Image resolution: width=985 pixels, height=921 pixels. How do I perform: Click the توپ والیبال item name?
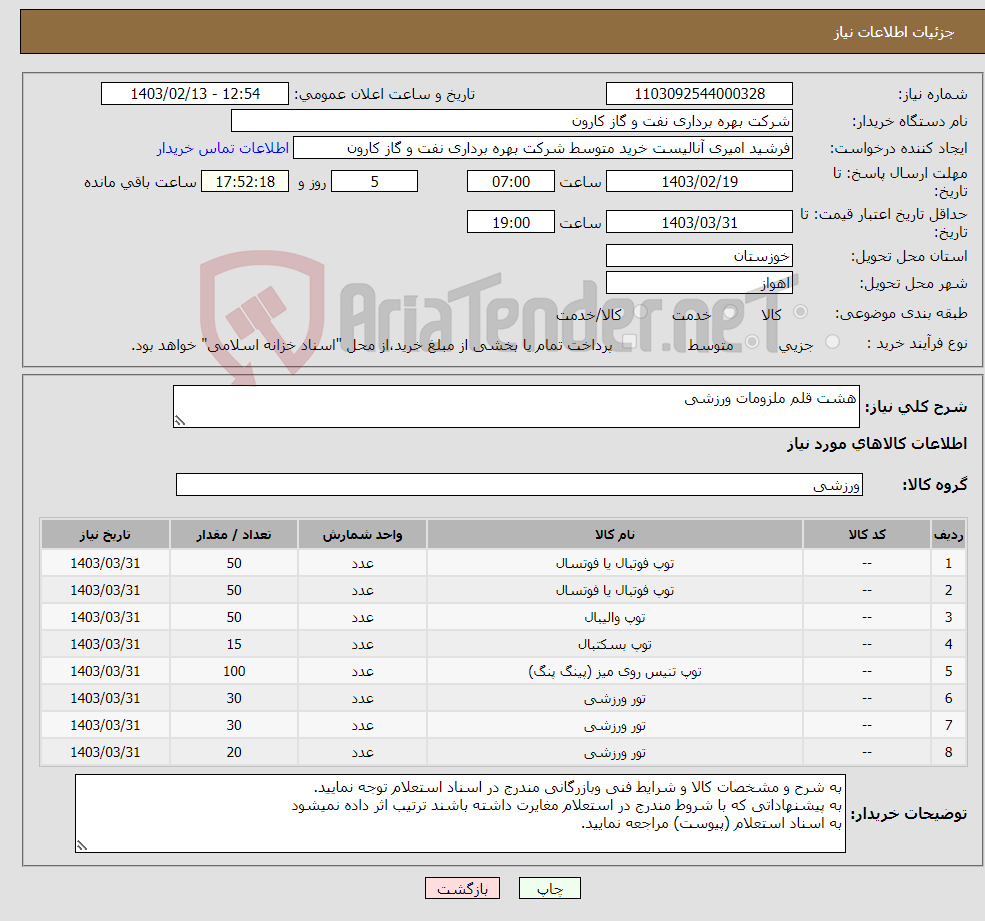614,618
